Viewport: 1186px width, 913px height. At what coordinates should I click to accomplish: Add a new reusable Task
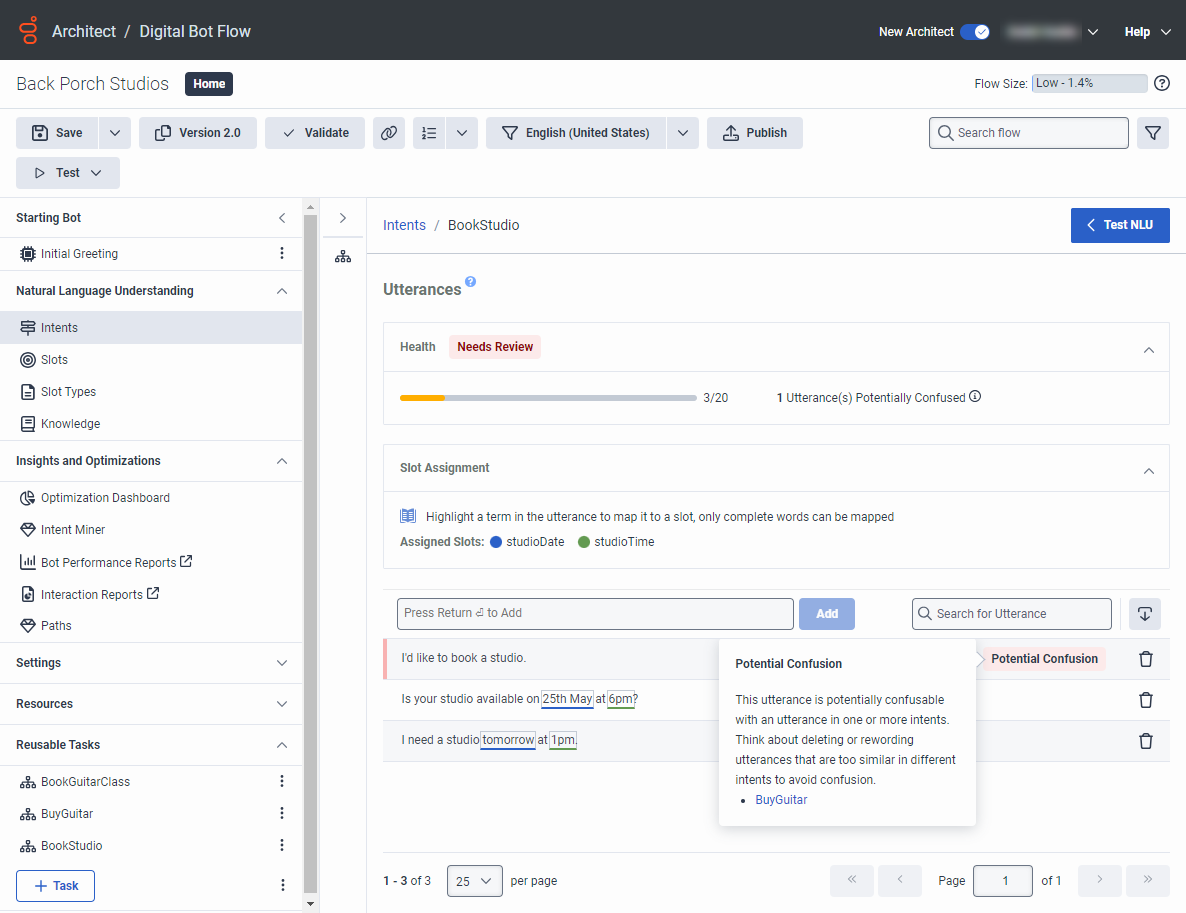(x=55, y=886)
